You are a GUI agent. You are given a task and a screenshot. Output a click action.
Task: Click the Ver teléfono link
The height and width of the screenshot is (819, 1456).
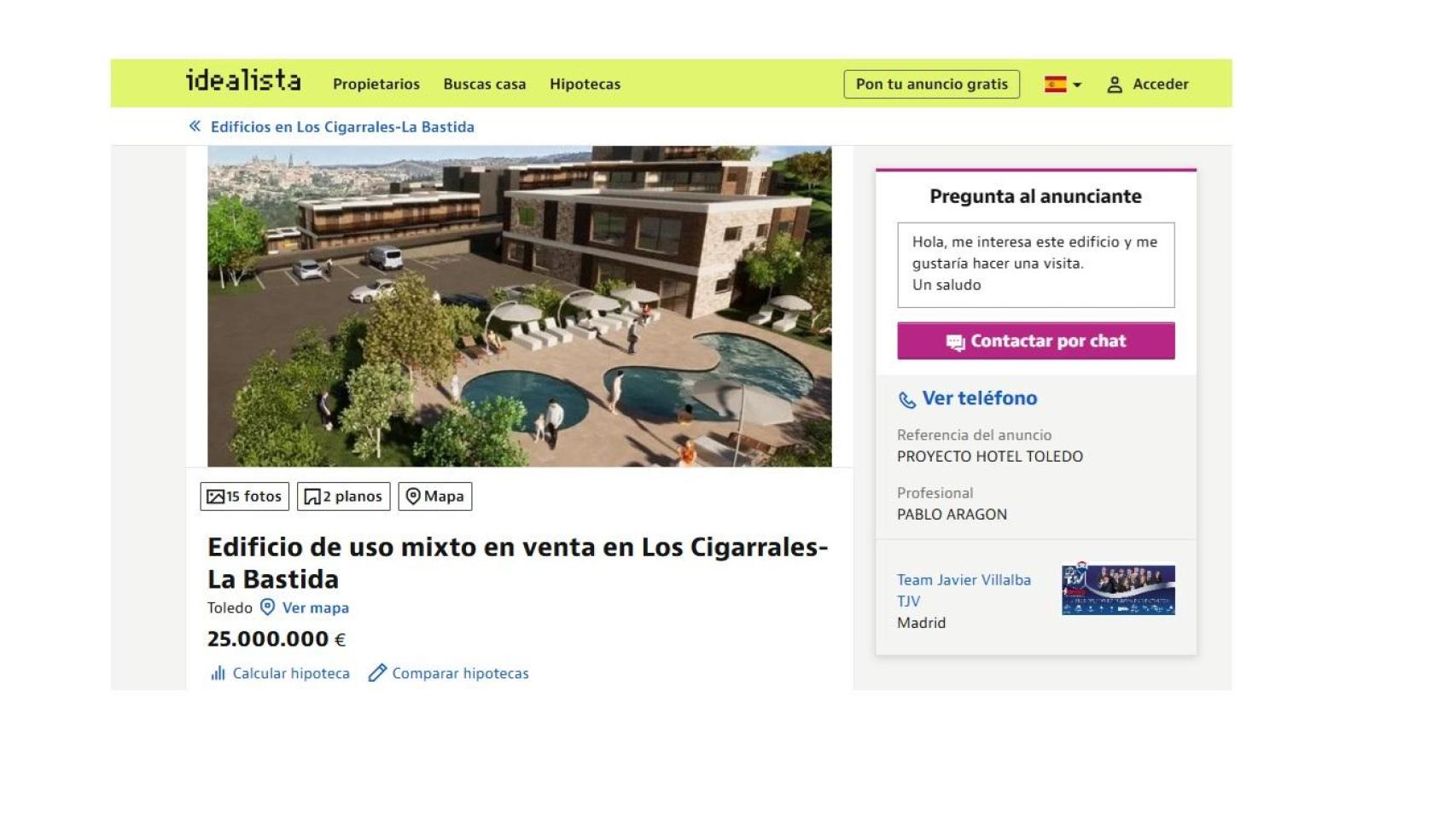(x=978, y=398)
